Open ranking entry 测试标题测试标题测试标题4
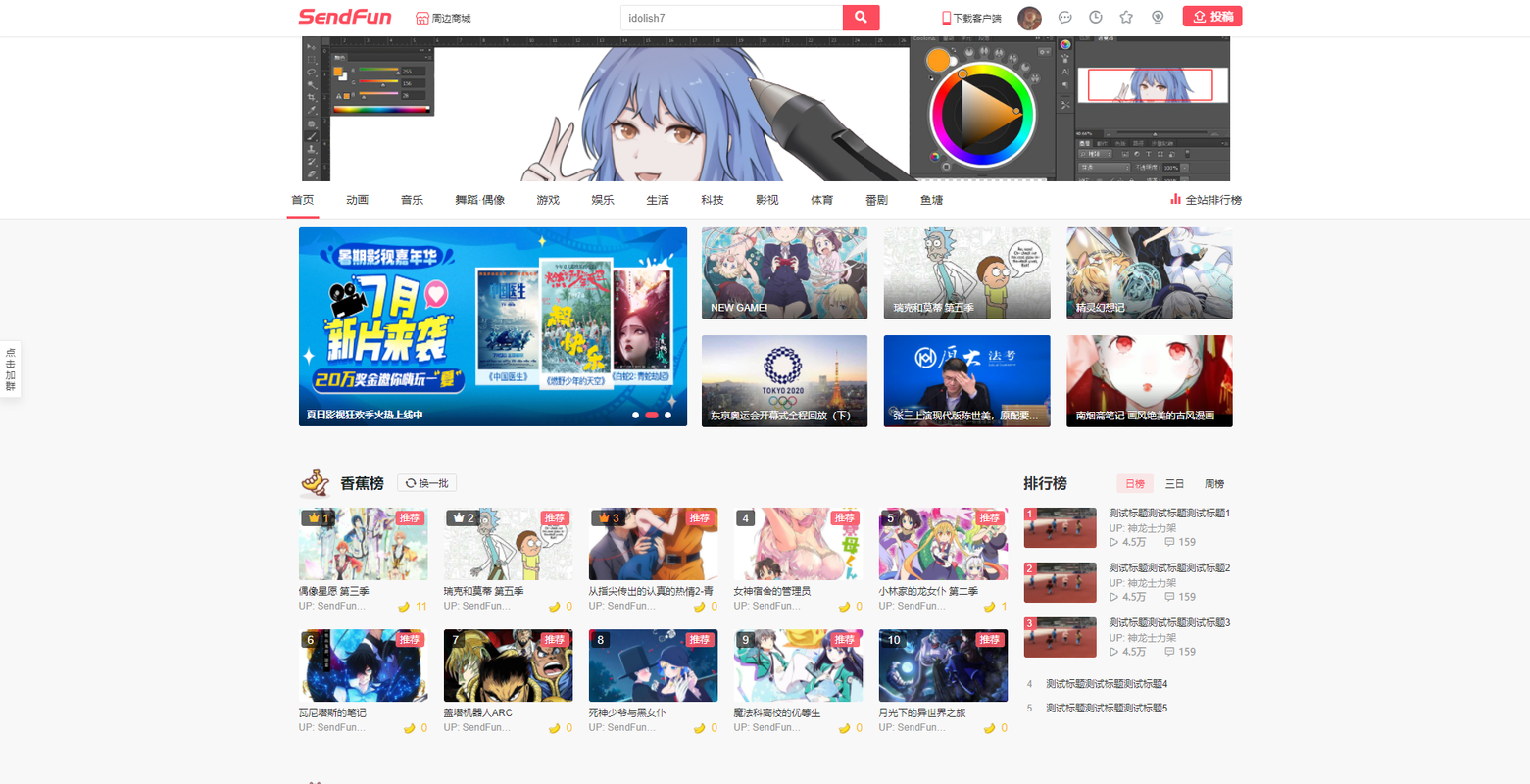The height and width of the screenshot is (784, 1530). click(1107, 684)
